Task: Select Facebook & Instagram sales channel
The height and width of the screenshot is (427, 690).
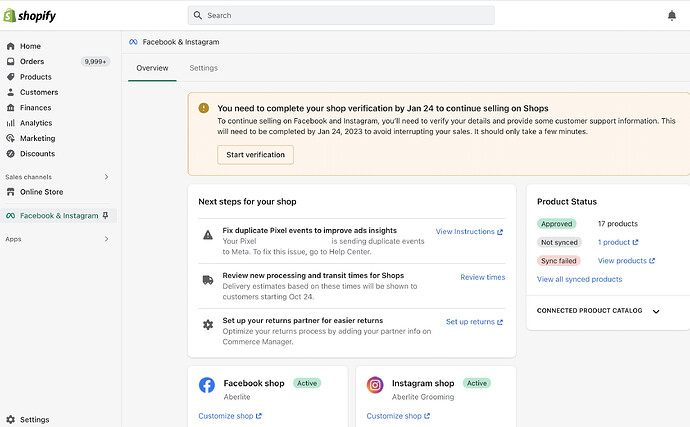Action: point(58,216)
